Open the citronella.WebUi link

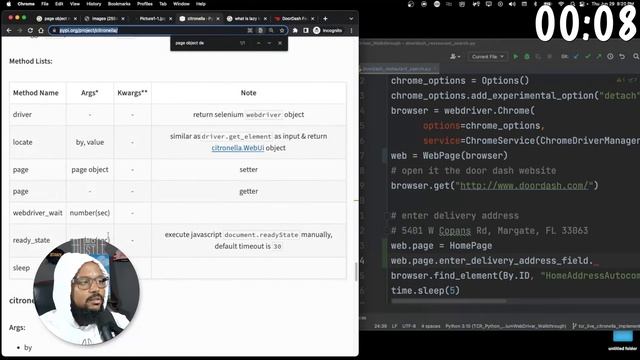(x=238, y=148)
